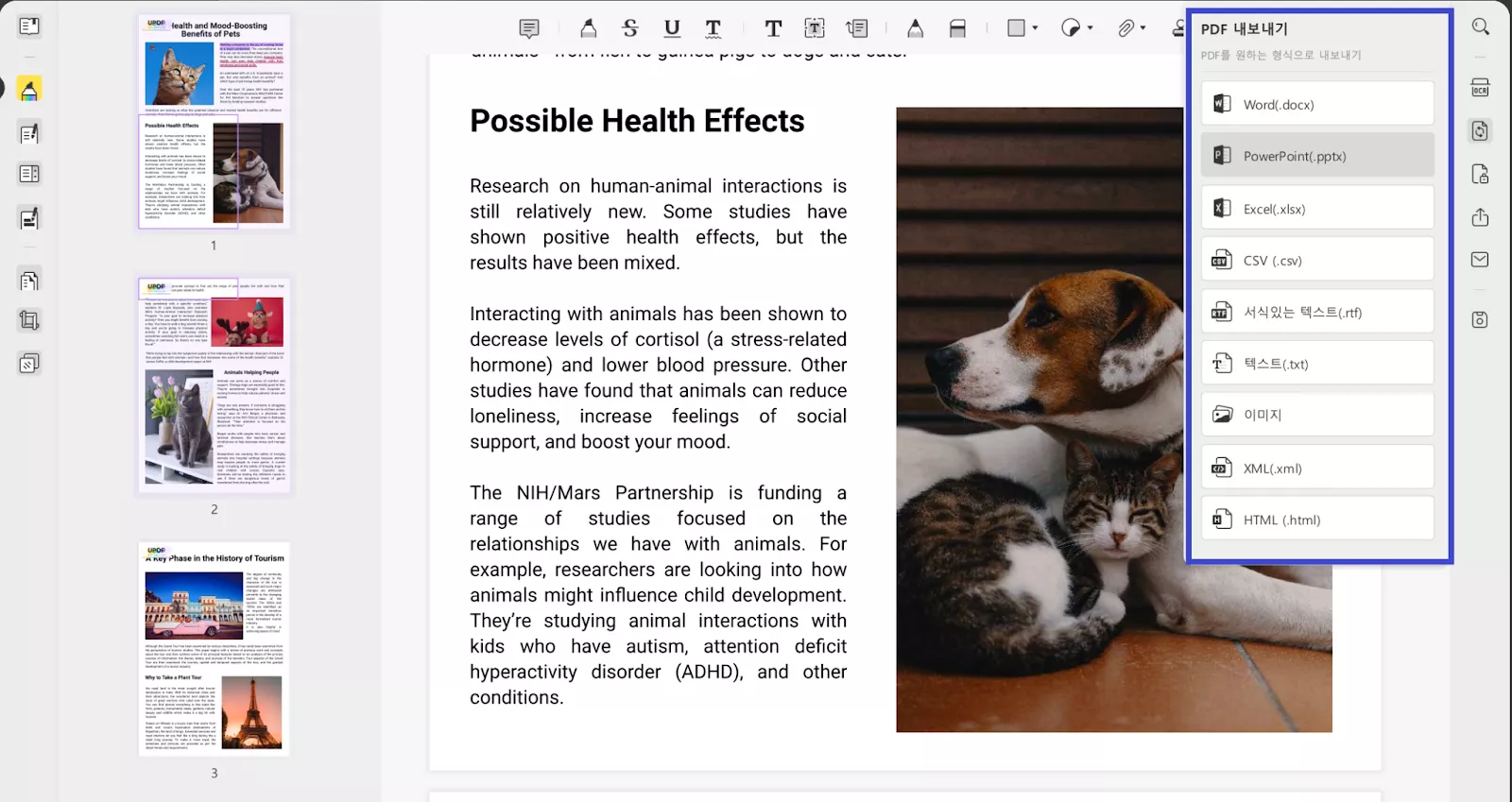Screen dimensions: 1512x802
Task: Open page 1 thumbnail in the panel
Action: (x=214, y=121)
